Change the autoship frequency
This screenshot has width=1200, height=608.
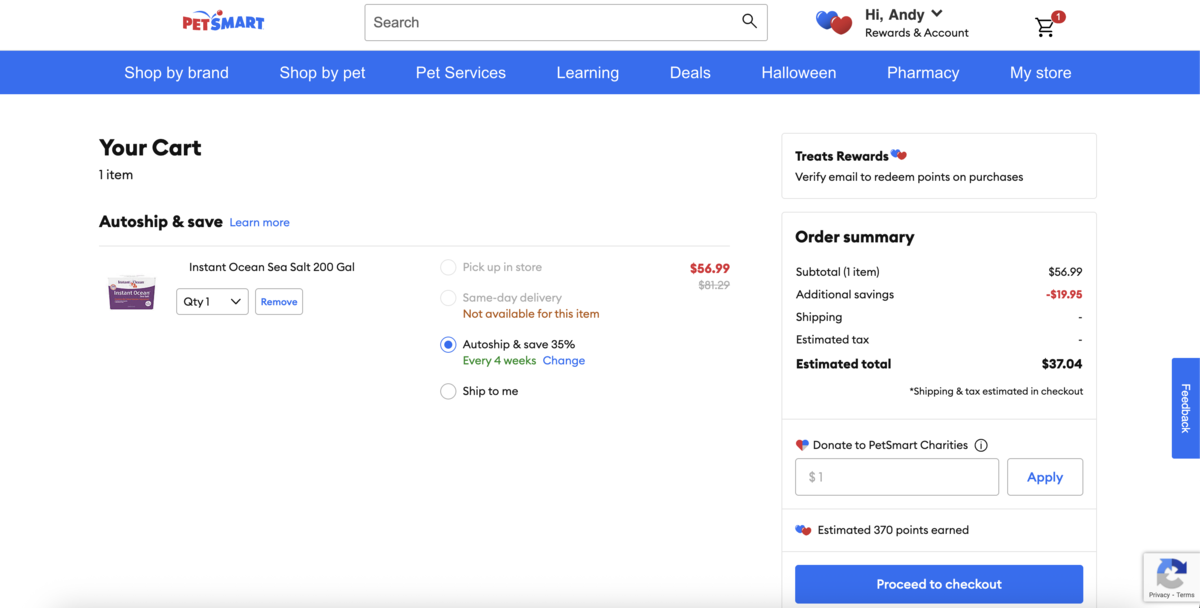tap(563, 361)
